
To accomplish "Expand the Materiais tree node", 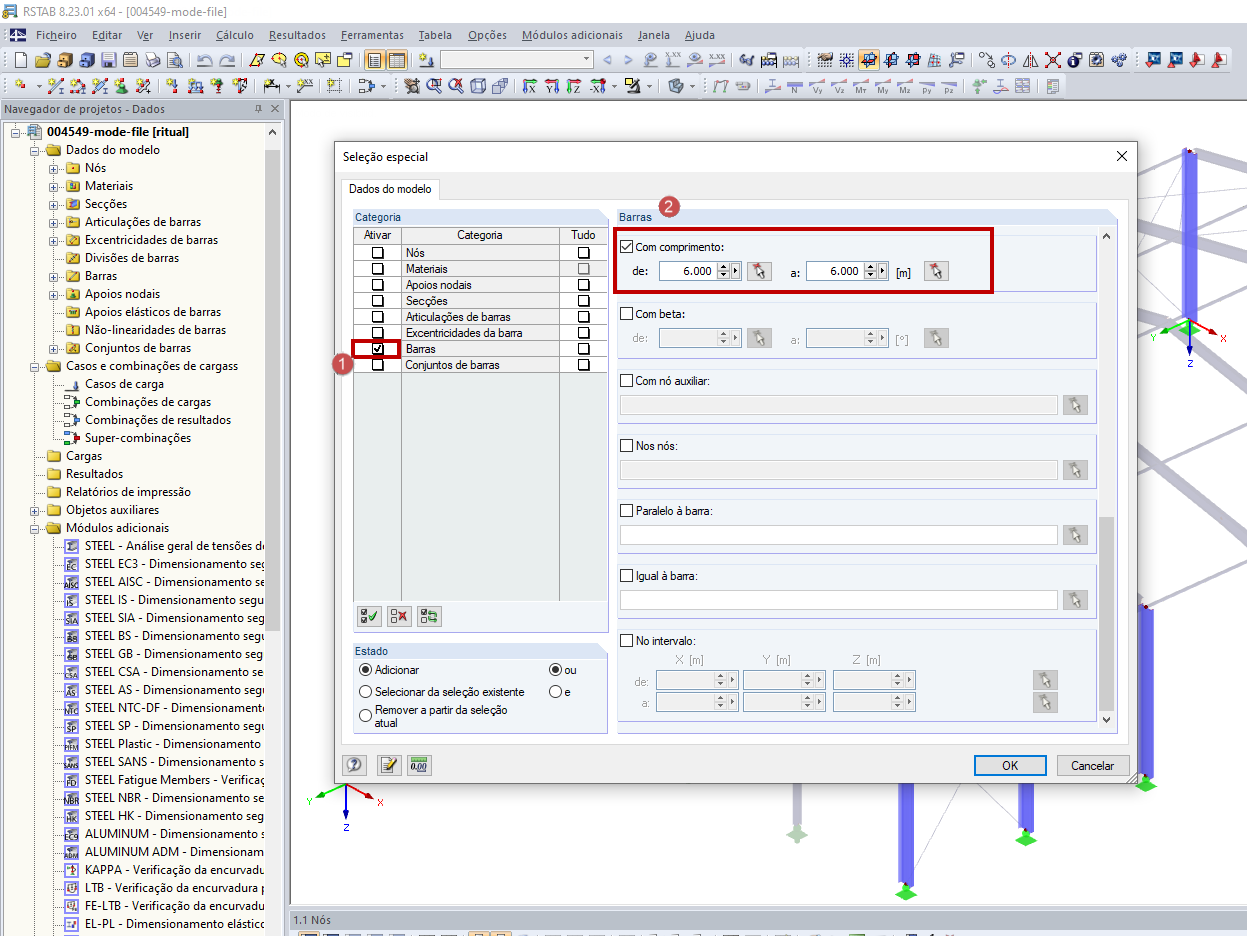I will (x=54, y=186).
